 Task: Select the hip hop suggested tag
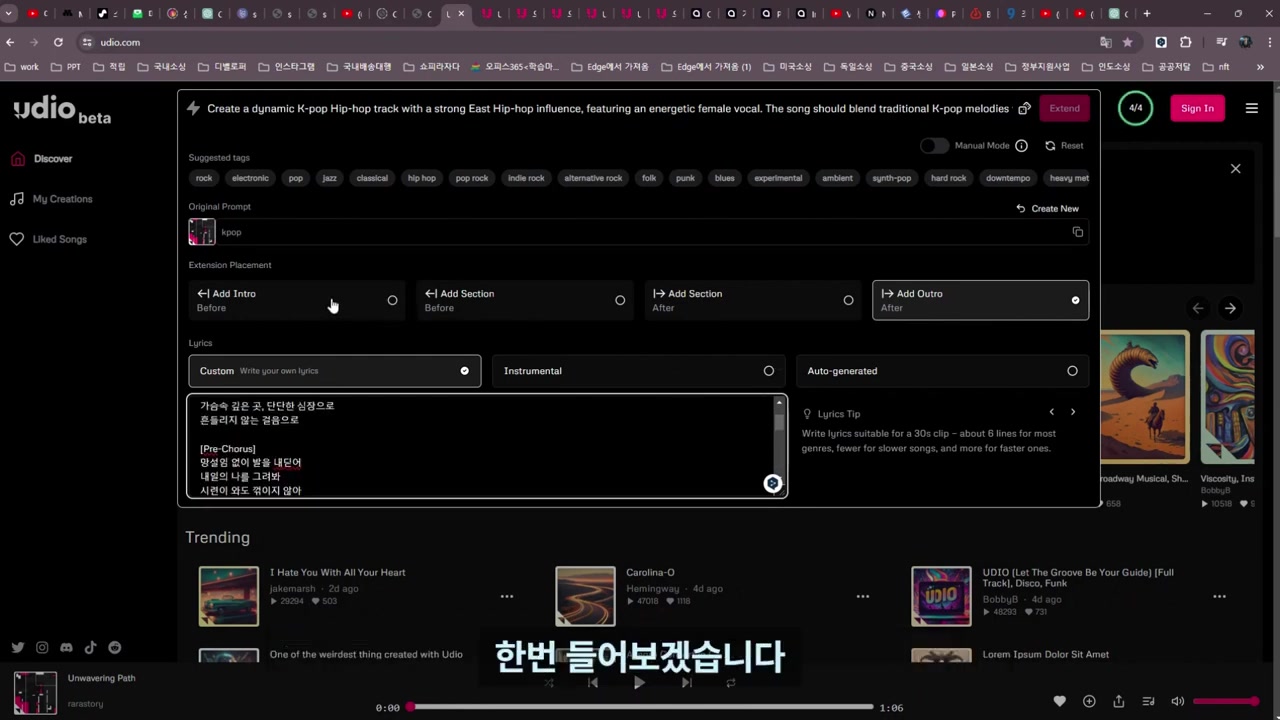click(421, 178)
